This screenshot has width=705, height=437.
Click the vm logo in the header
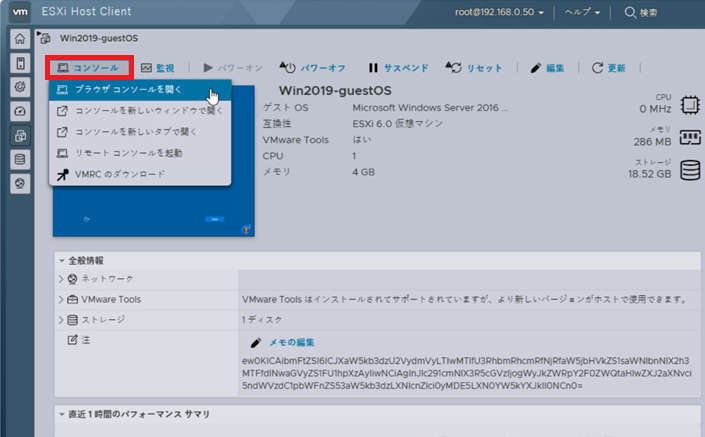click(19, 13)
